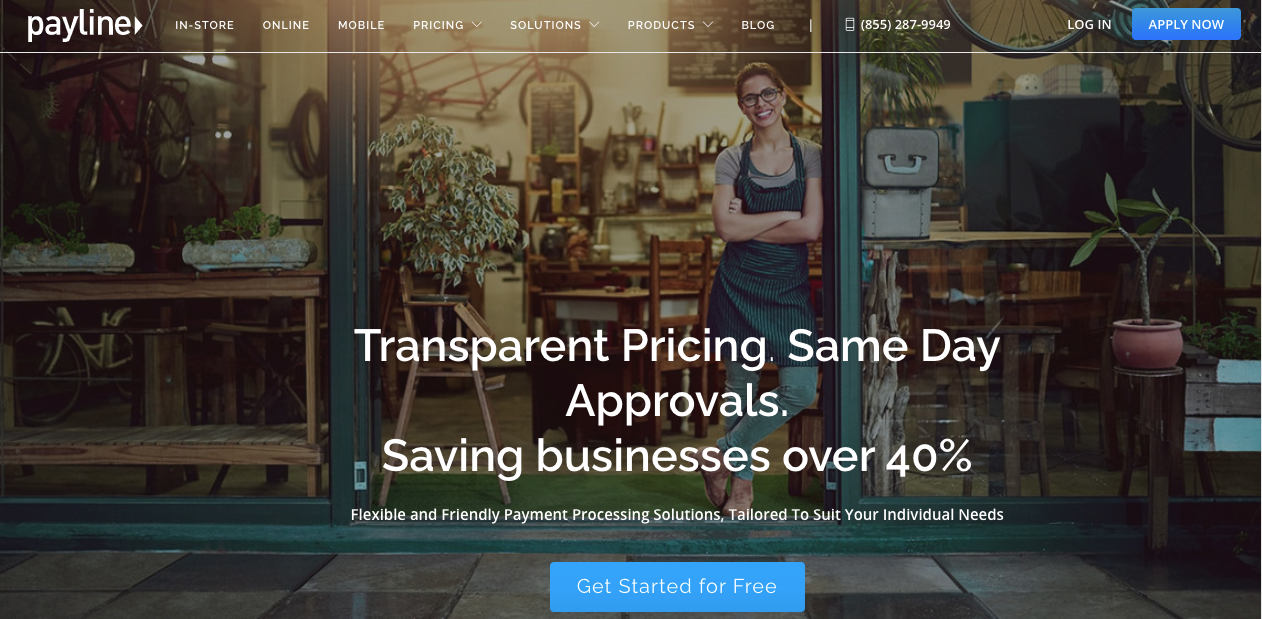The image size is (1262, 619).
Task: Click Get Started for Free button
Action: 677,587
